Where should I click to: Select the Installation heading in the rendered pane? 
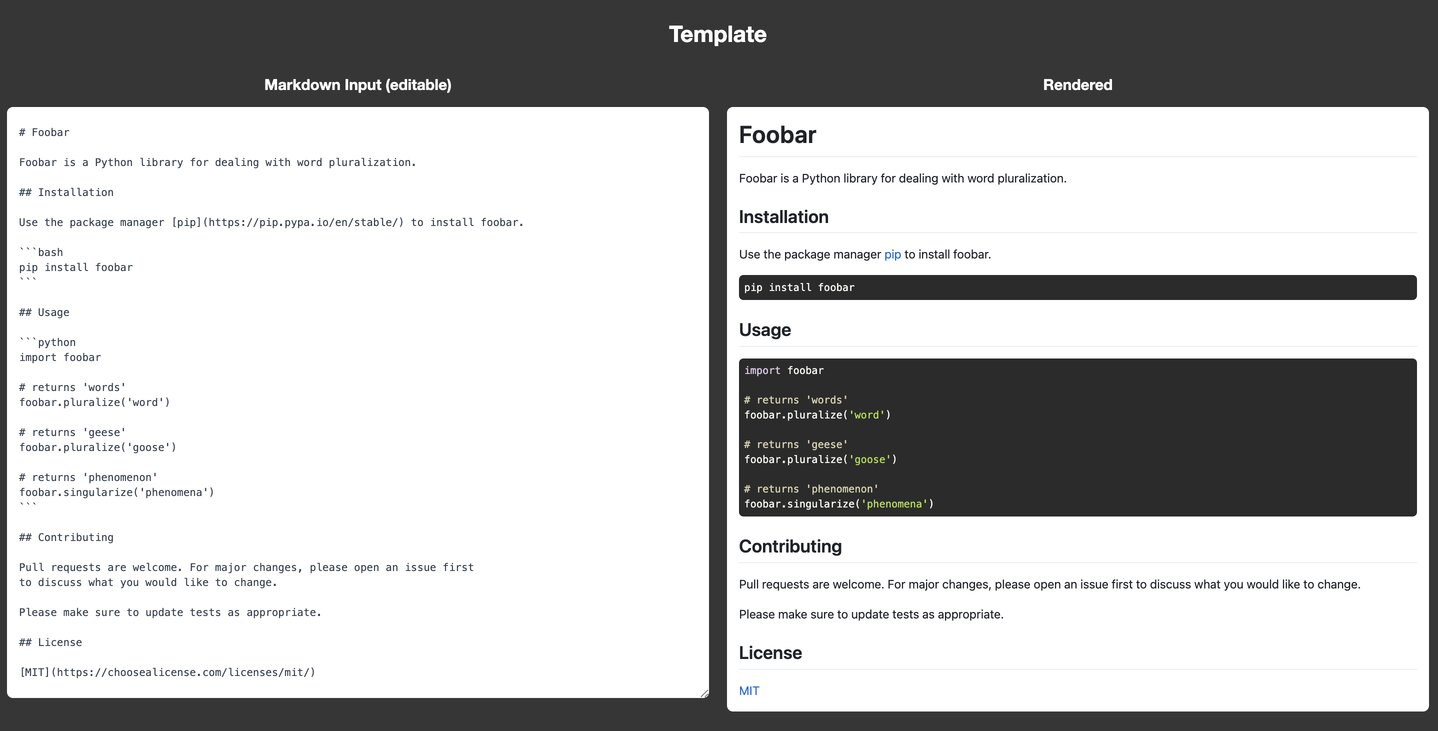pyautogui.click(x=784, y=216)
